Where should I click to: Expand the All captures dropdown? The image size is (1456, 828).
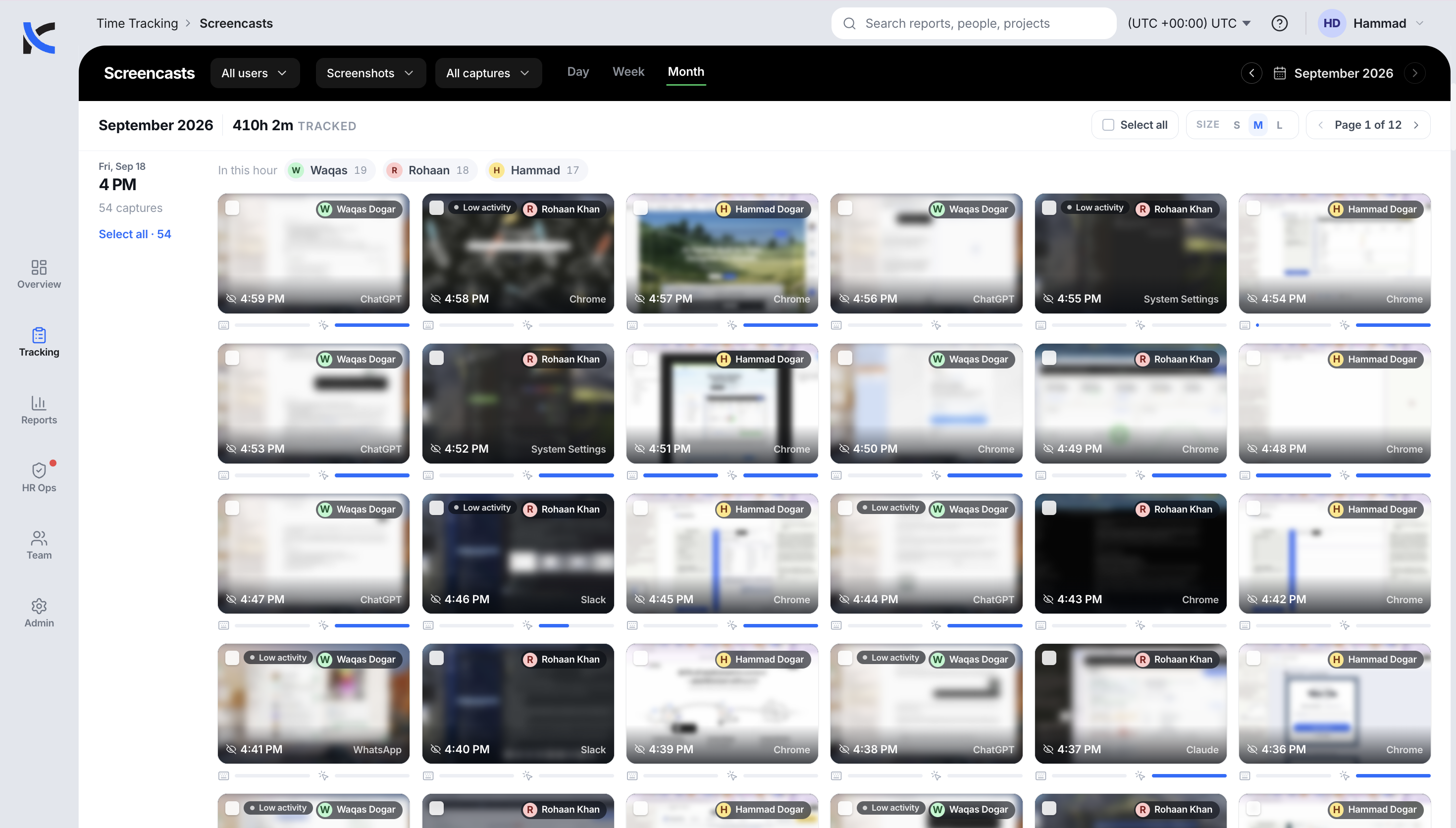coord(488,73)
